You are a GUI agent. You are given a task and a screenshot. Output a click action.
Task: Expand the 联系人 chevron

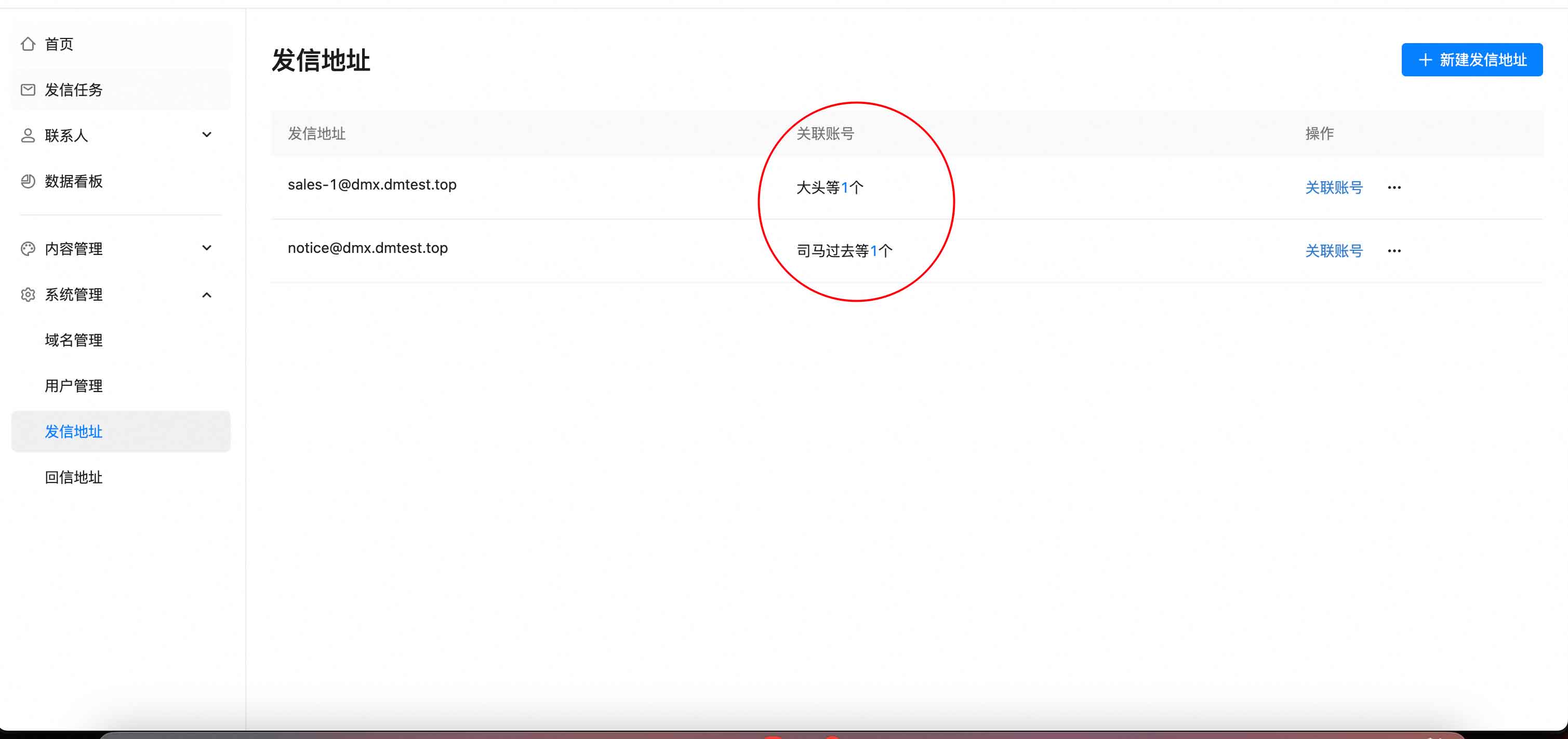pyautogui.click(x=207, y=135)
